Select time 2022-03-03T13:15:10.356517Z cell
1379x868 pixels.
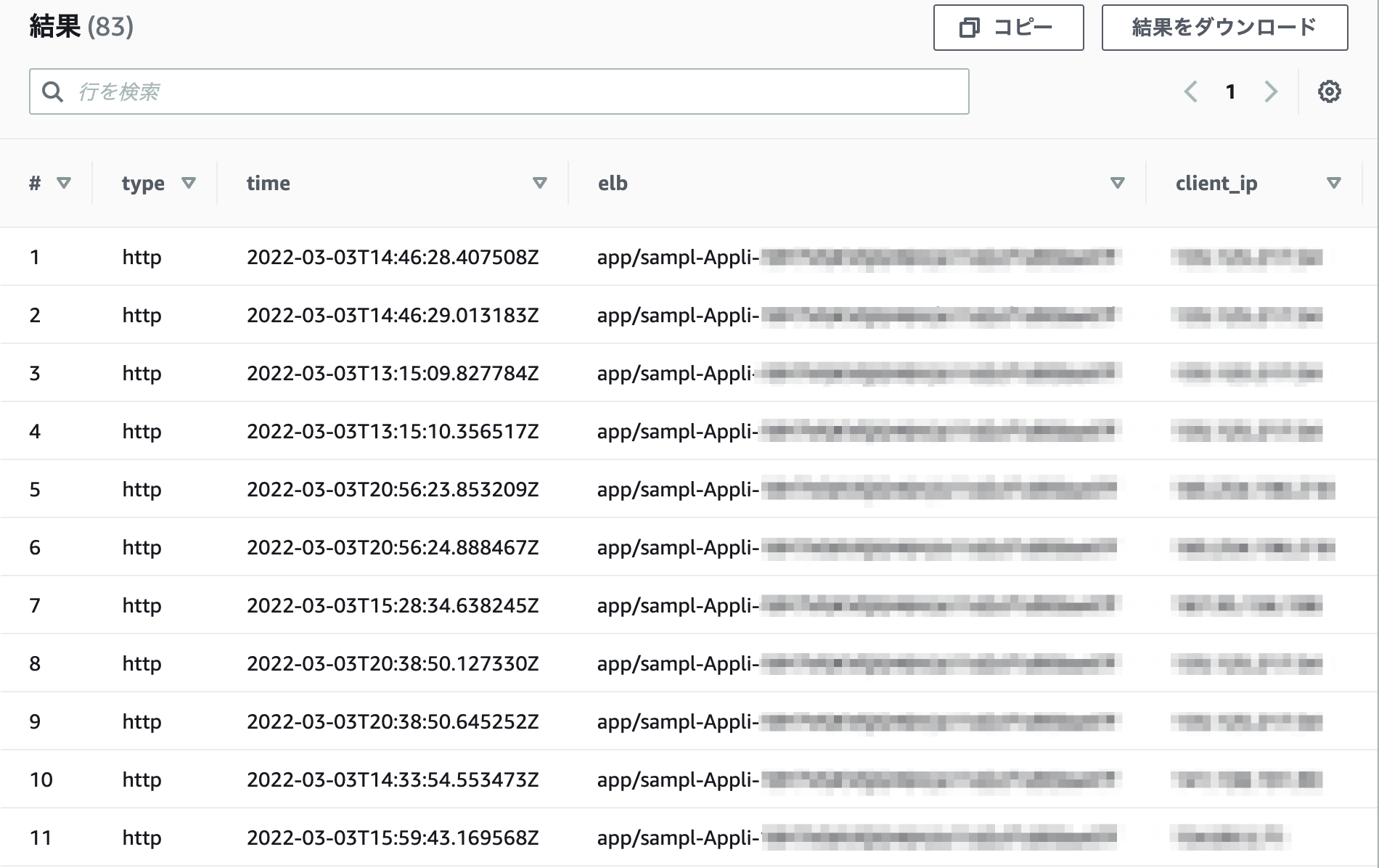(393, 431)
